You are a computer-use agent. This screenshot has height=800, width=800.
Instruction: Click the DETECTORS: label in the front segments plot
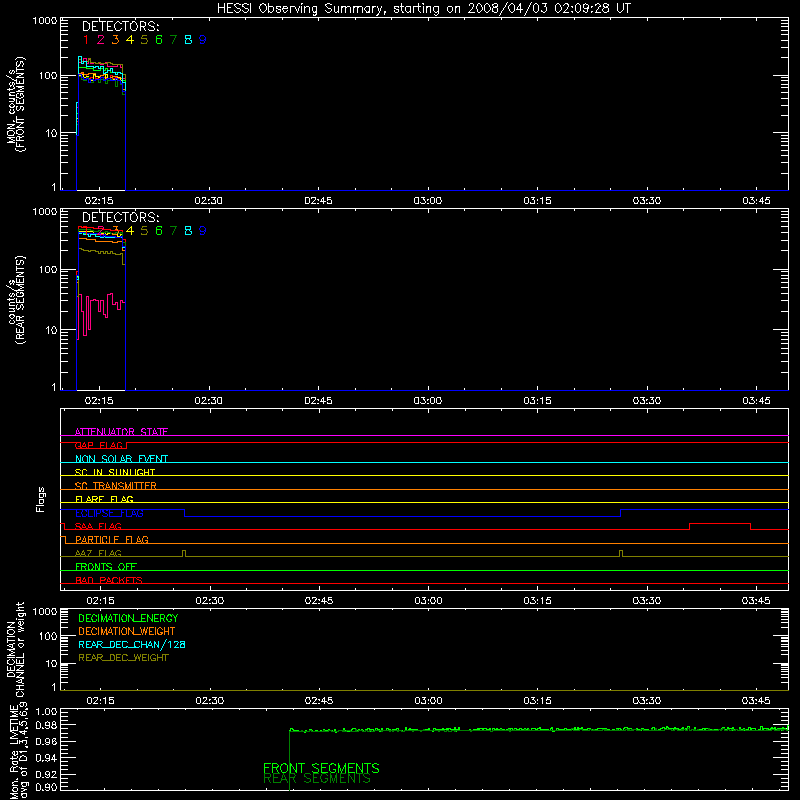point(120,26)
